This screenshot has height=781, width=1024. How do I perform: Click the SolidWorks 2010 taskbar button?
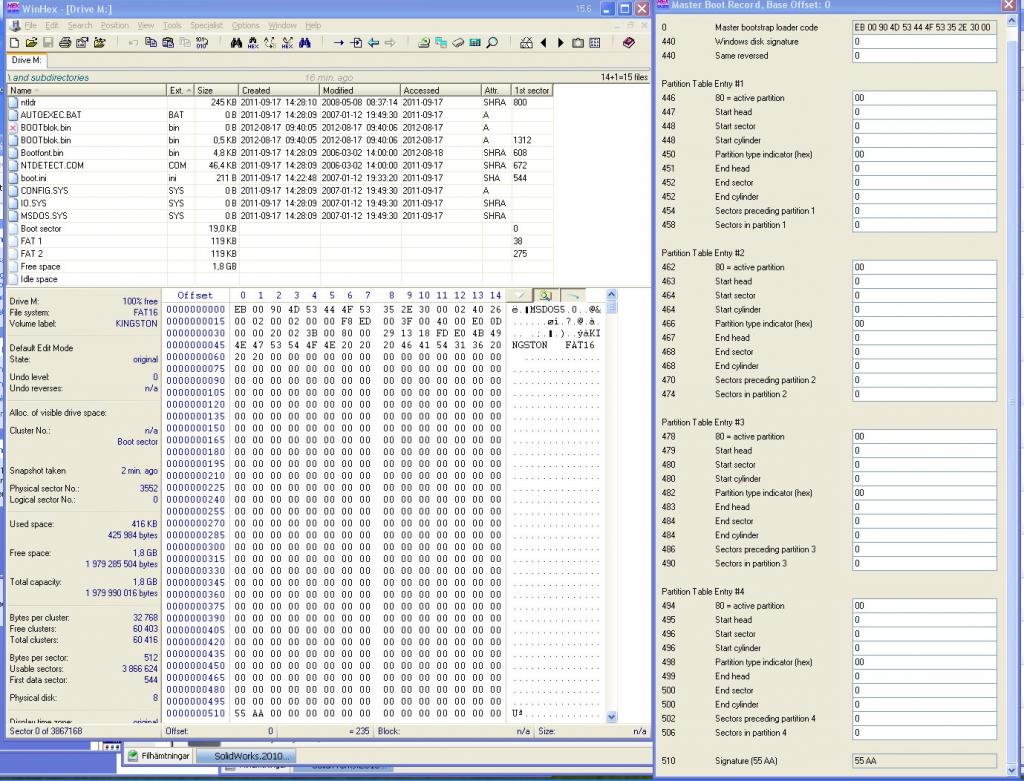point(251,757)
